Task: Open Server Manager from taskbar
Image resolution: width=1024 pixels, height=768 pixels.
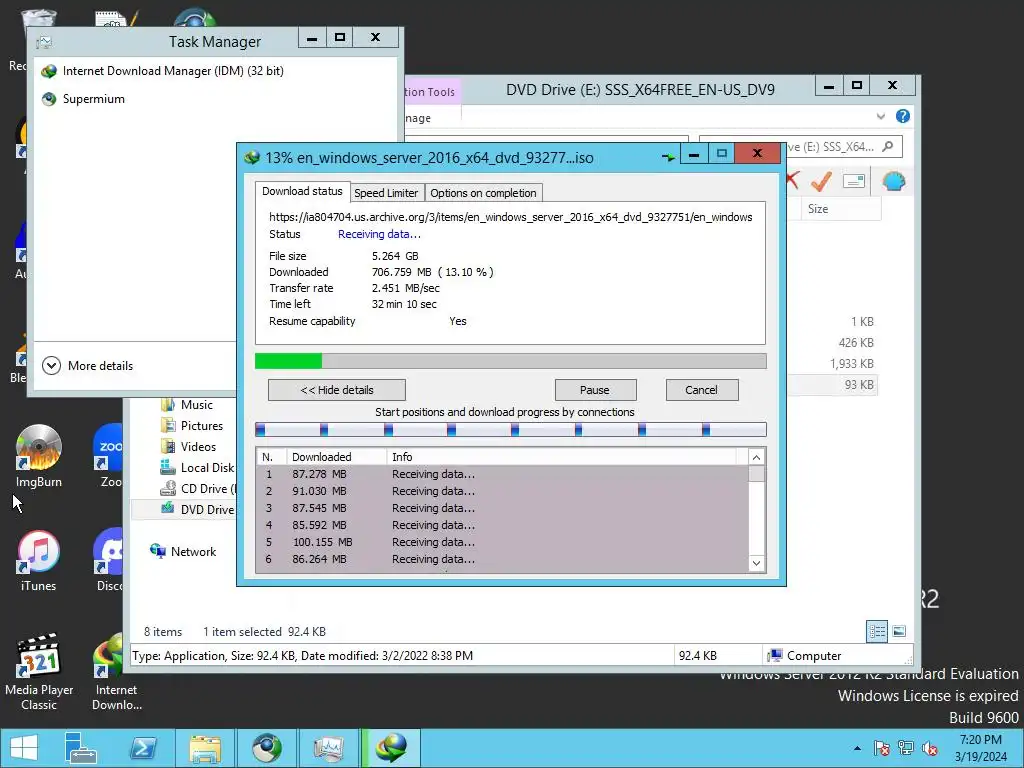Action: [x=80, y=748]
